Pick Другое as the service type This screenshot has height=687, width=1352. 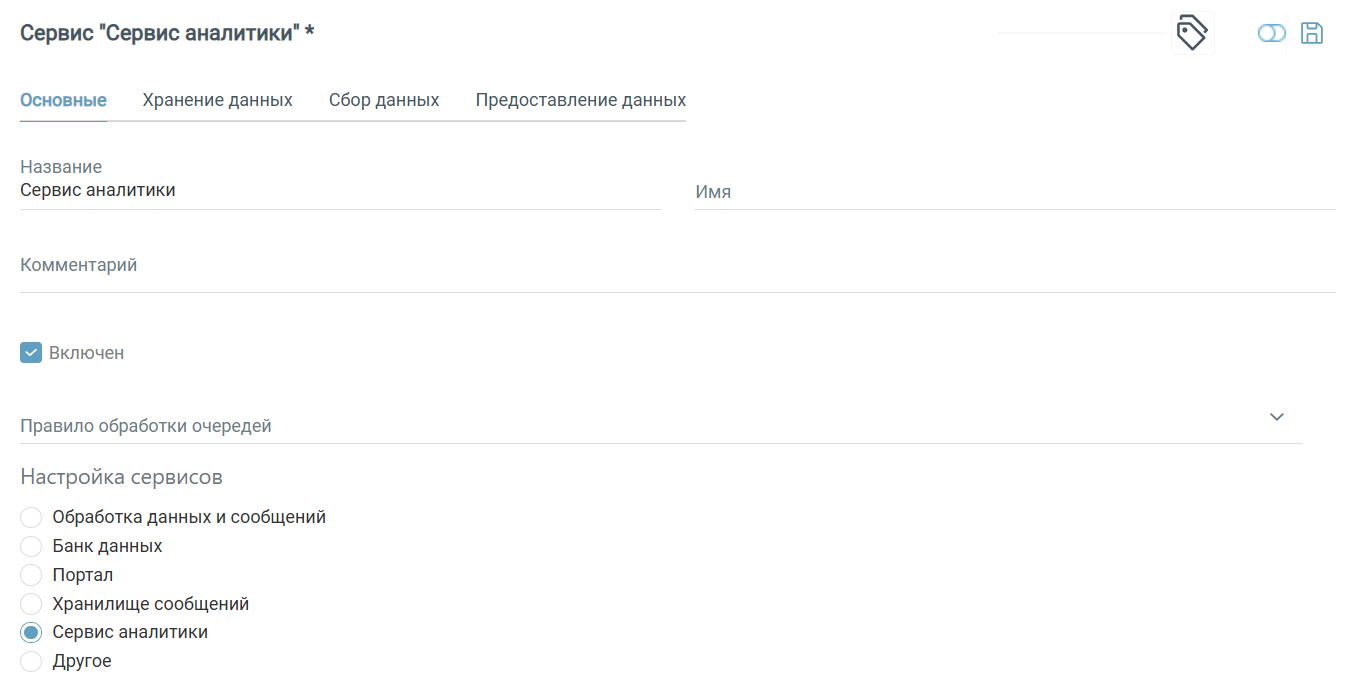click(x=31, y=661)
